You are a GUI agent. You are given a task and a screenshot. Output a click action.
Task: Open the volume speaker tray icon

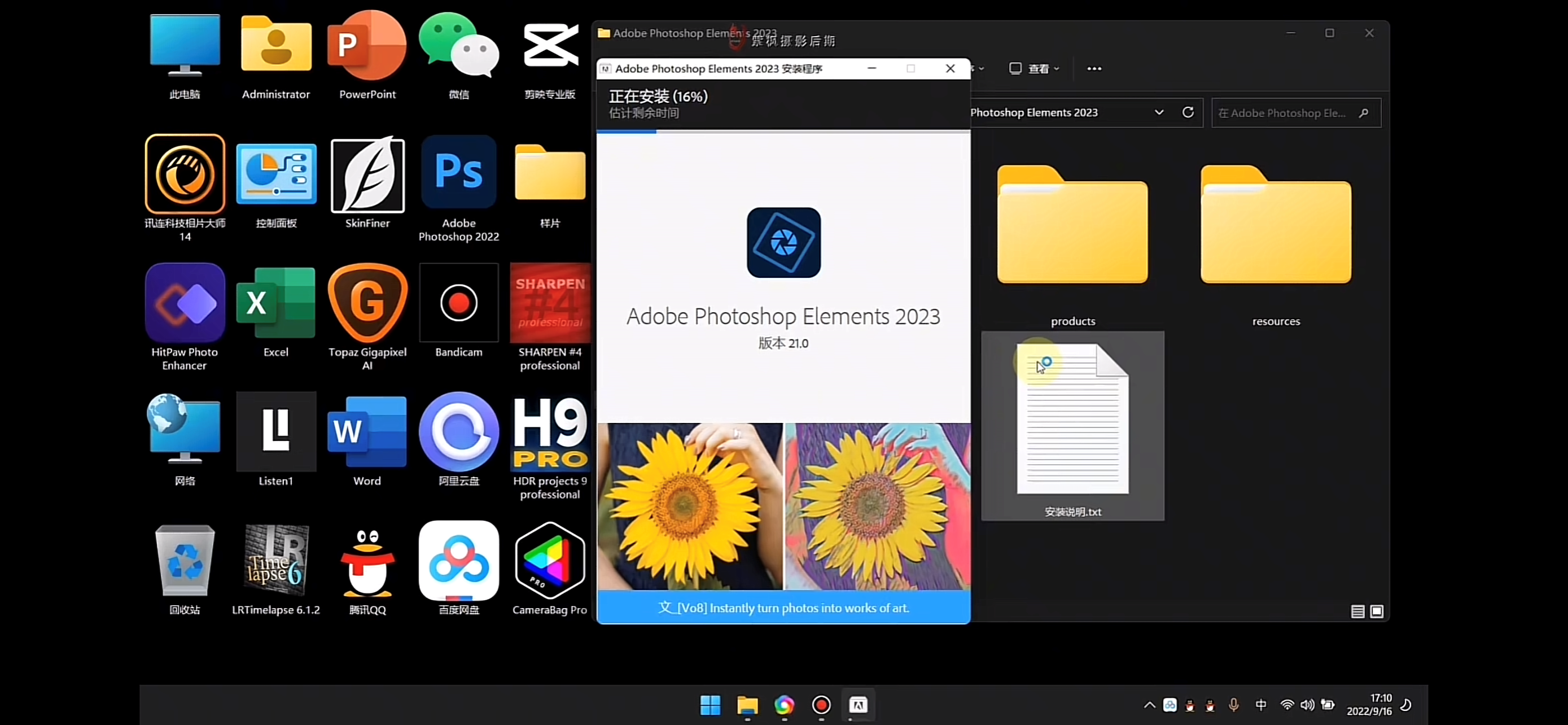(1307, 705)
